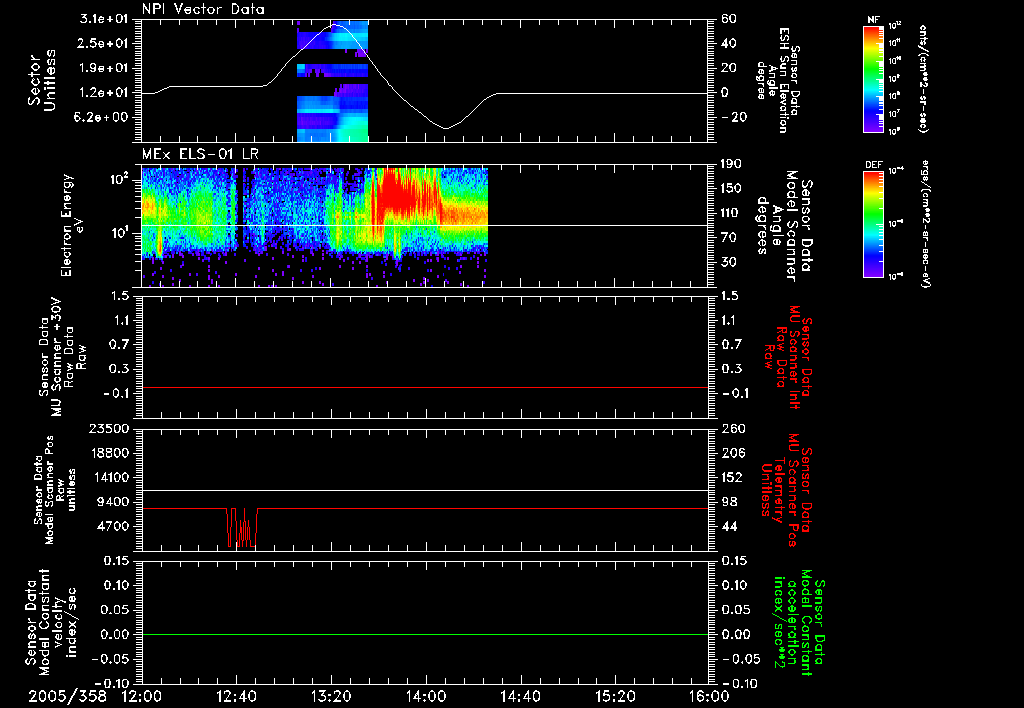Click the 13:20 time axis label
The image size is (1024, 708).
[331, 696]
